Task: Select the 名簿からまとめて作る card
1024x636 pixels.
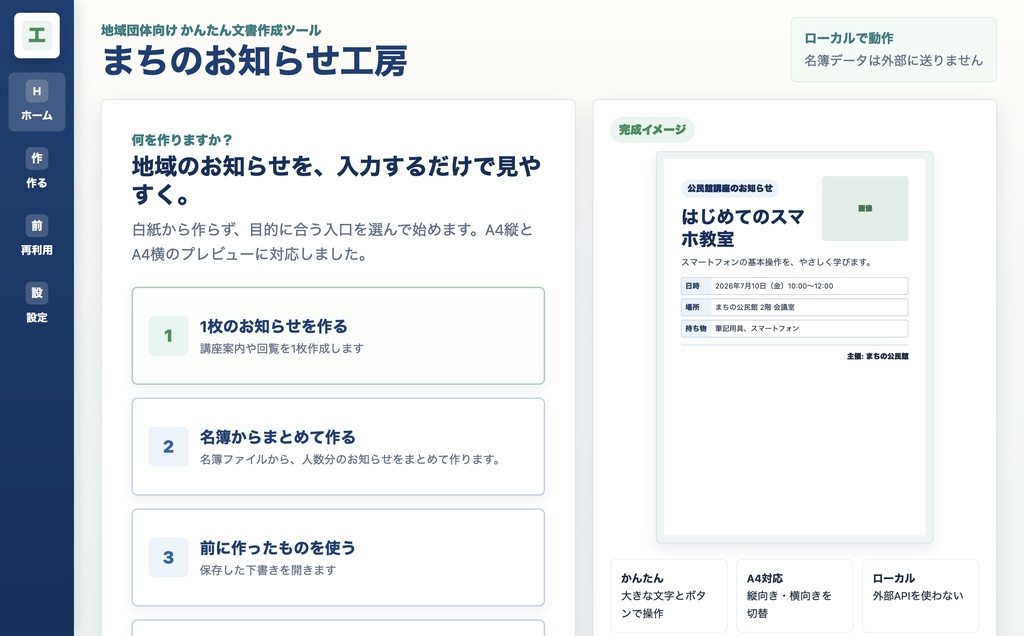Action: pos(338,447)
